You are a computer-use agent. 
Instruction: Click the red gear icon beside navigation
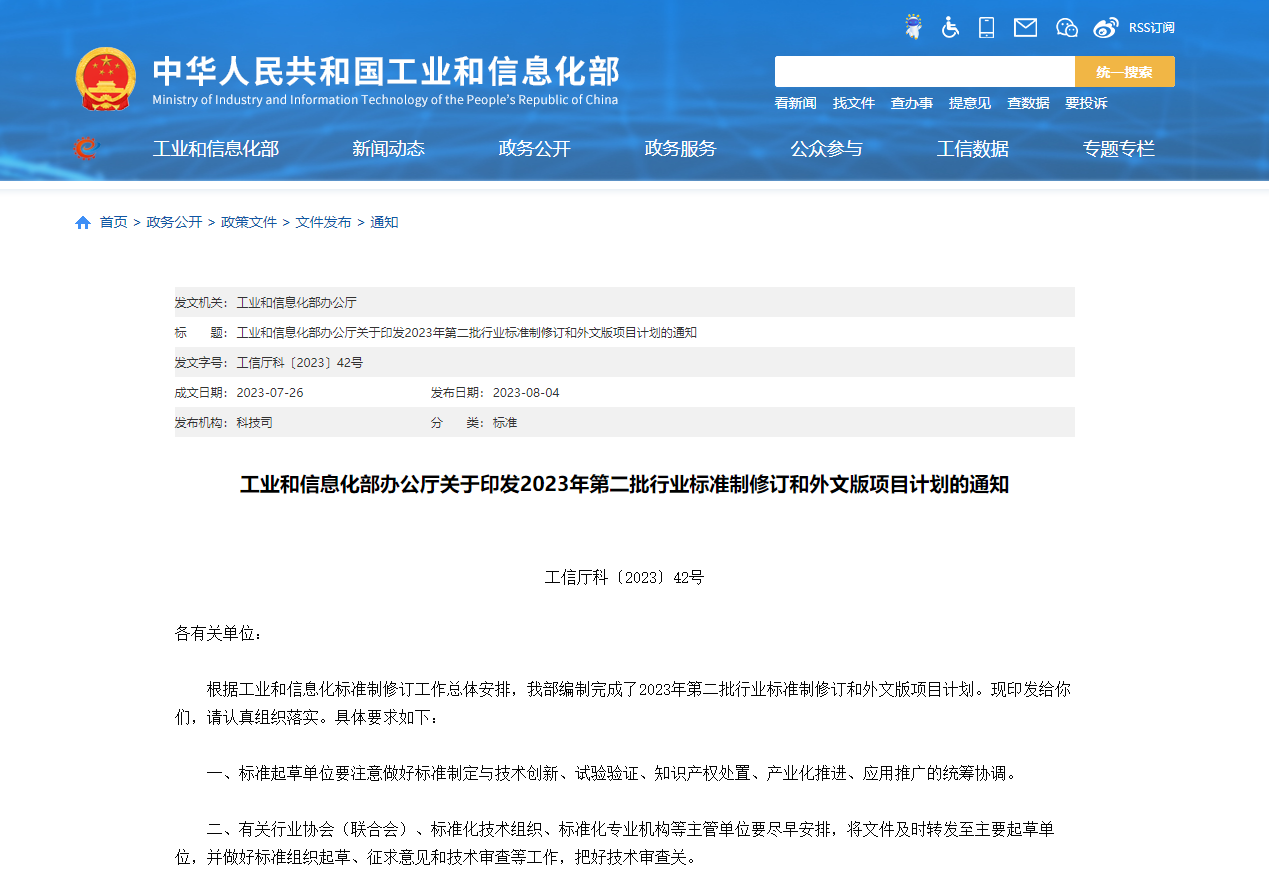[87, 148]
